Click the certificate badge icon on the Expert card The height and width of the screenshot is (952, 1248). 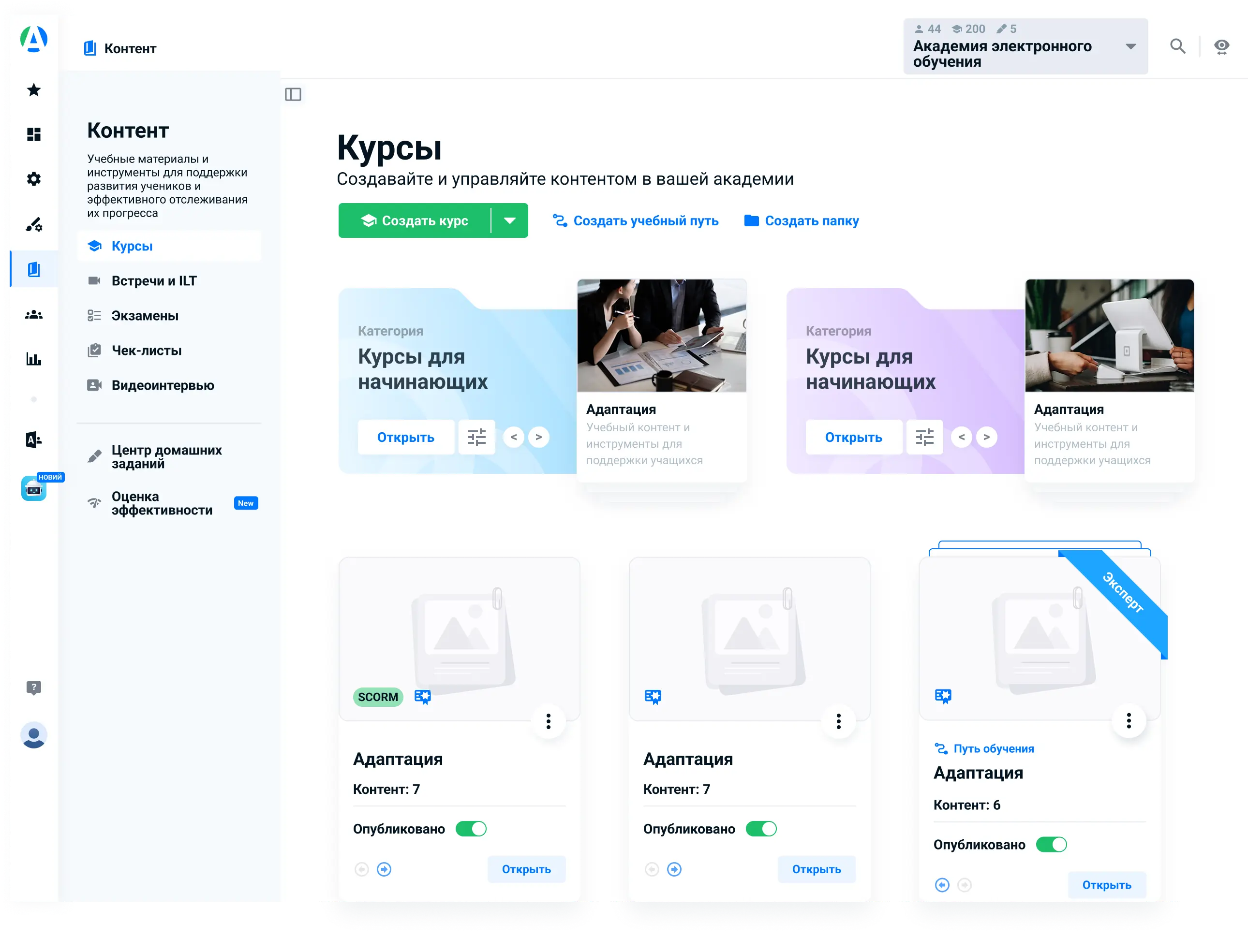point(944,696)
